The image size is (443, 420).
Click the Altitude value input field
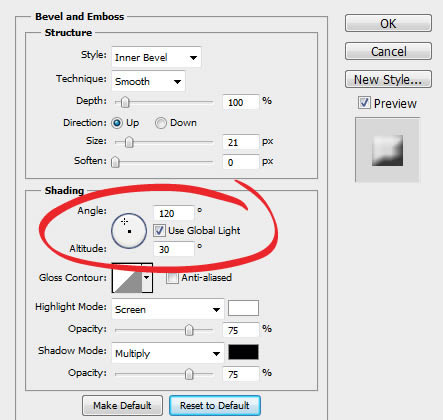tap(174, 249)
